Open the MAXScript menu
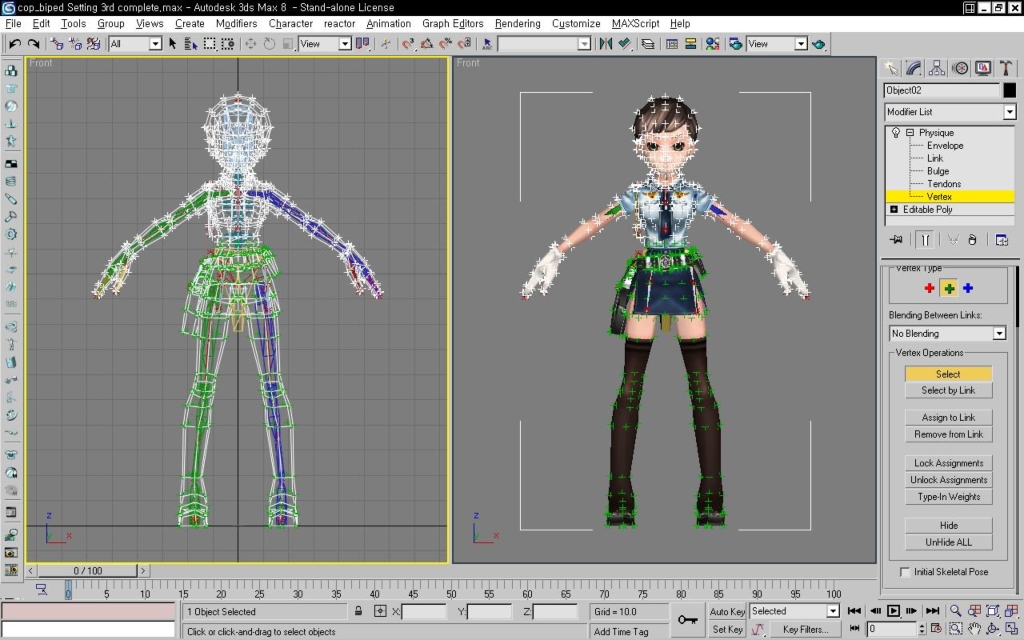 (635, 24)
